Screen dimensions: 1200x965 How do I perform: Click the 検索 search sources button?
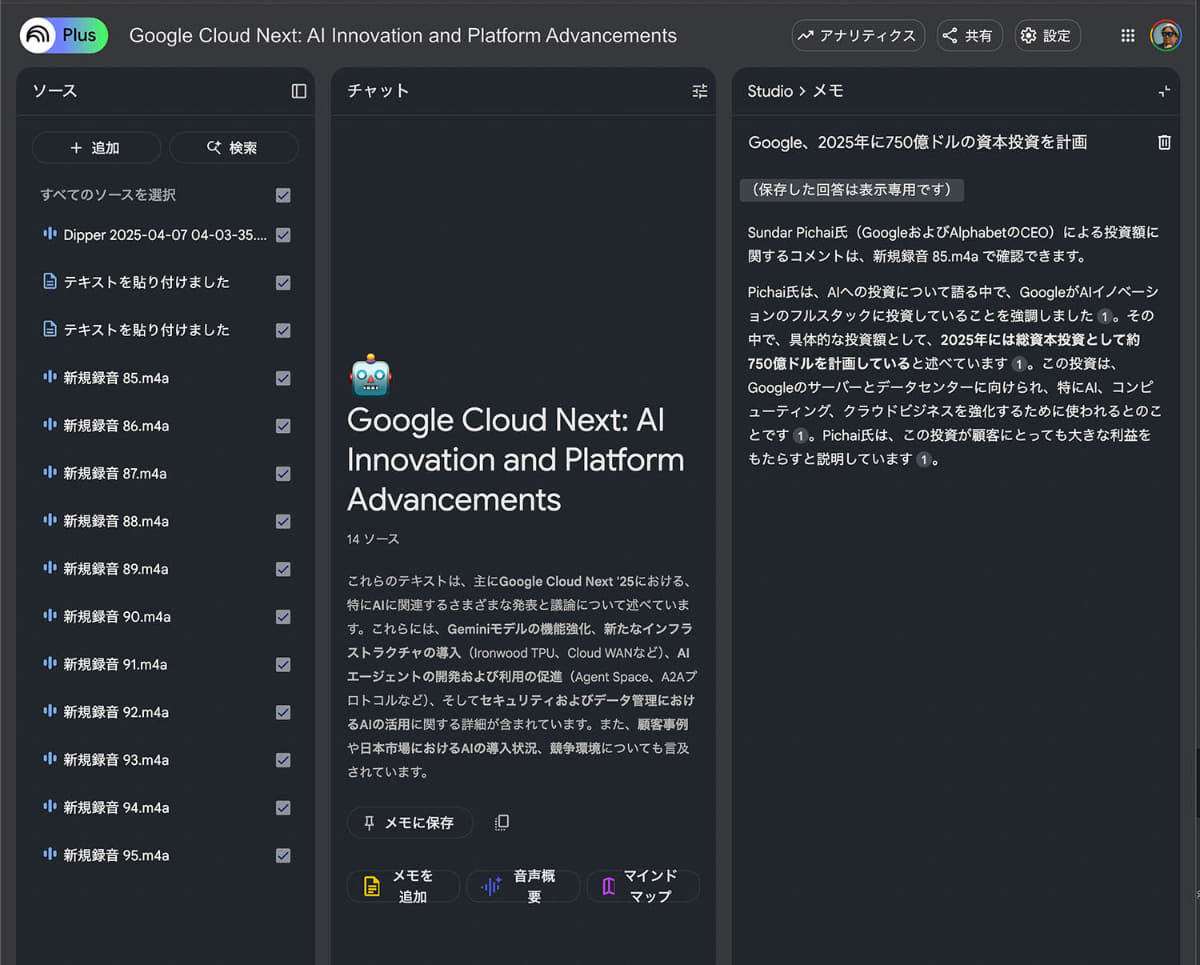(x=233, y=147)
